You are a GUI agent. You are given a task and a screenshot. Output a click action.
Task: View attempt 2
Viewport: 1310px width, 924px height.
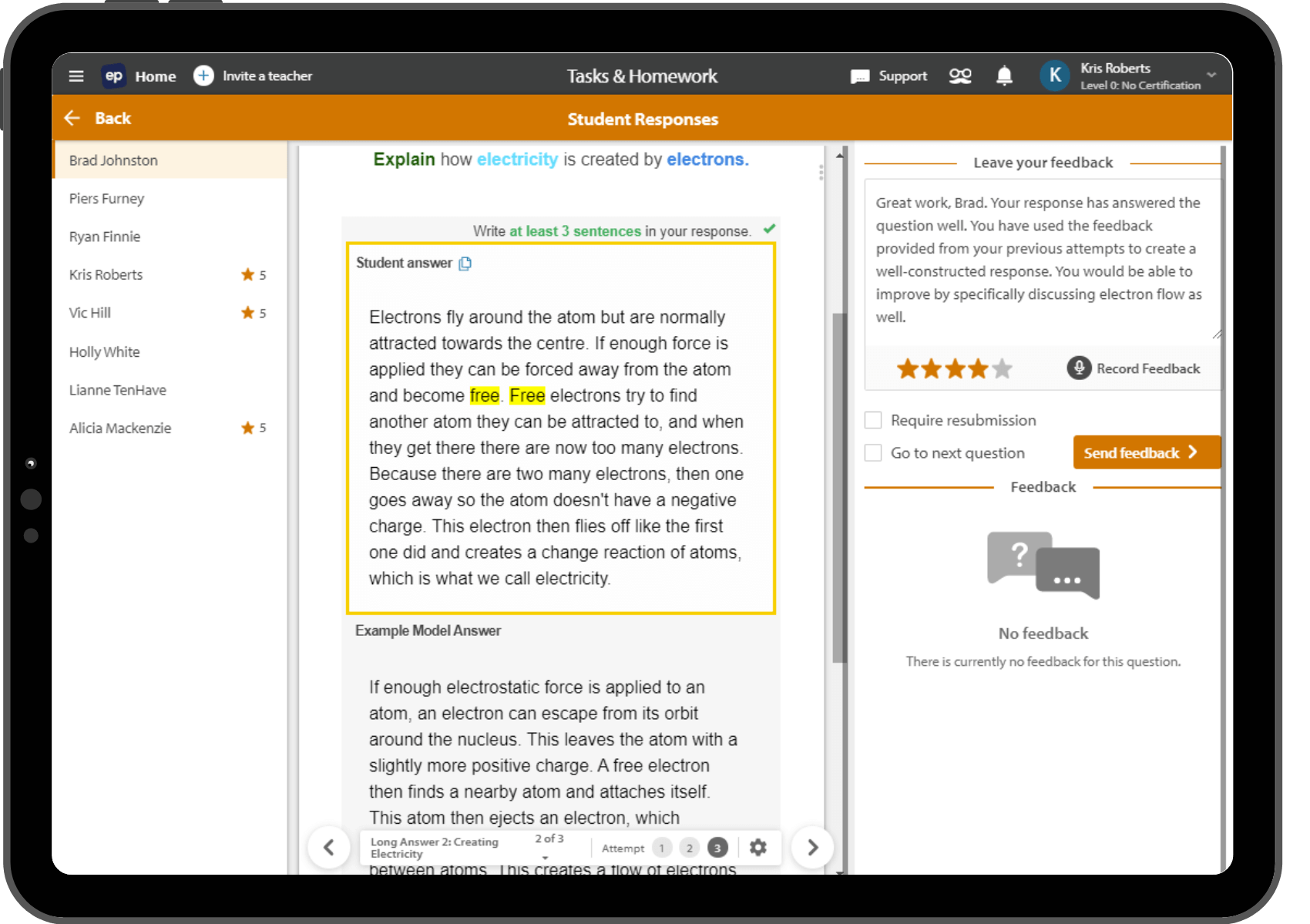point(690,848)
